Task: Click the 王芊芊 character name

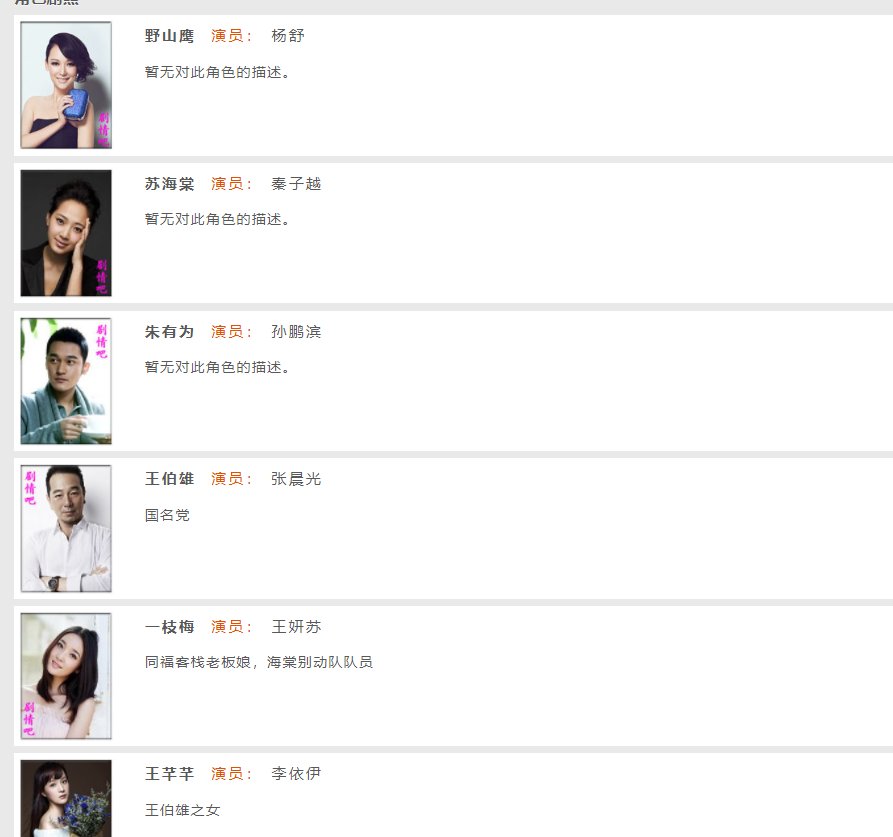Action: (170, 774)
